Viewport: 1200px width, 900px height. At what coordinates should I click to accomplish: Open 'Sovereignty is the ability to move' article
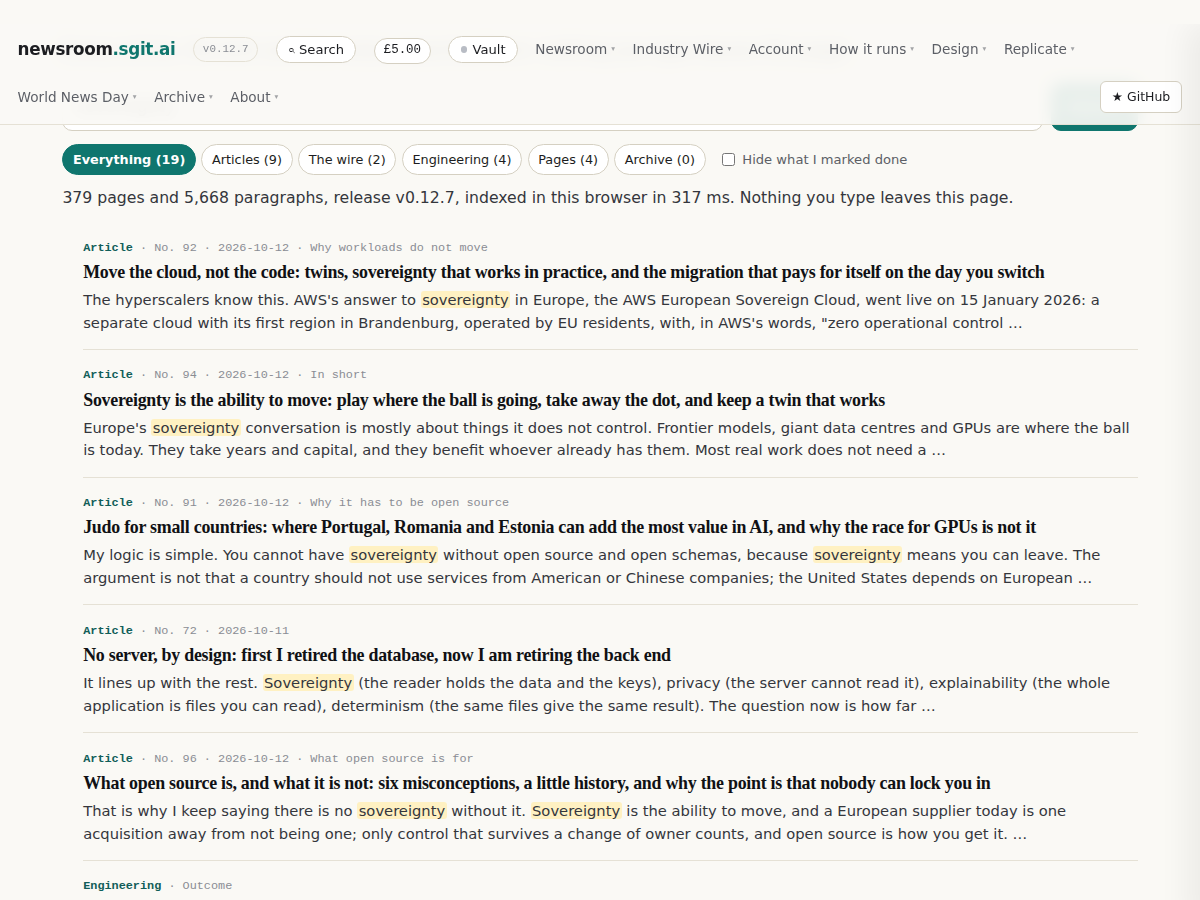coord(484,400)
